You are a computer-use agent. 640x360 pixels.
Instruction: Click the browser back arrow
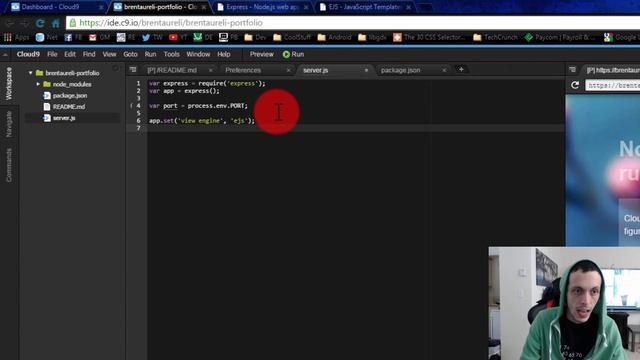click(9, 23)
